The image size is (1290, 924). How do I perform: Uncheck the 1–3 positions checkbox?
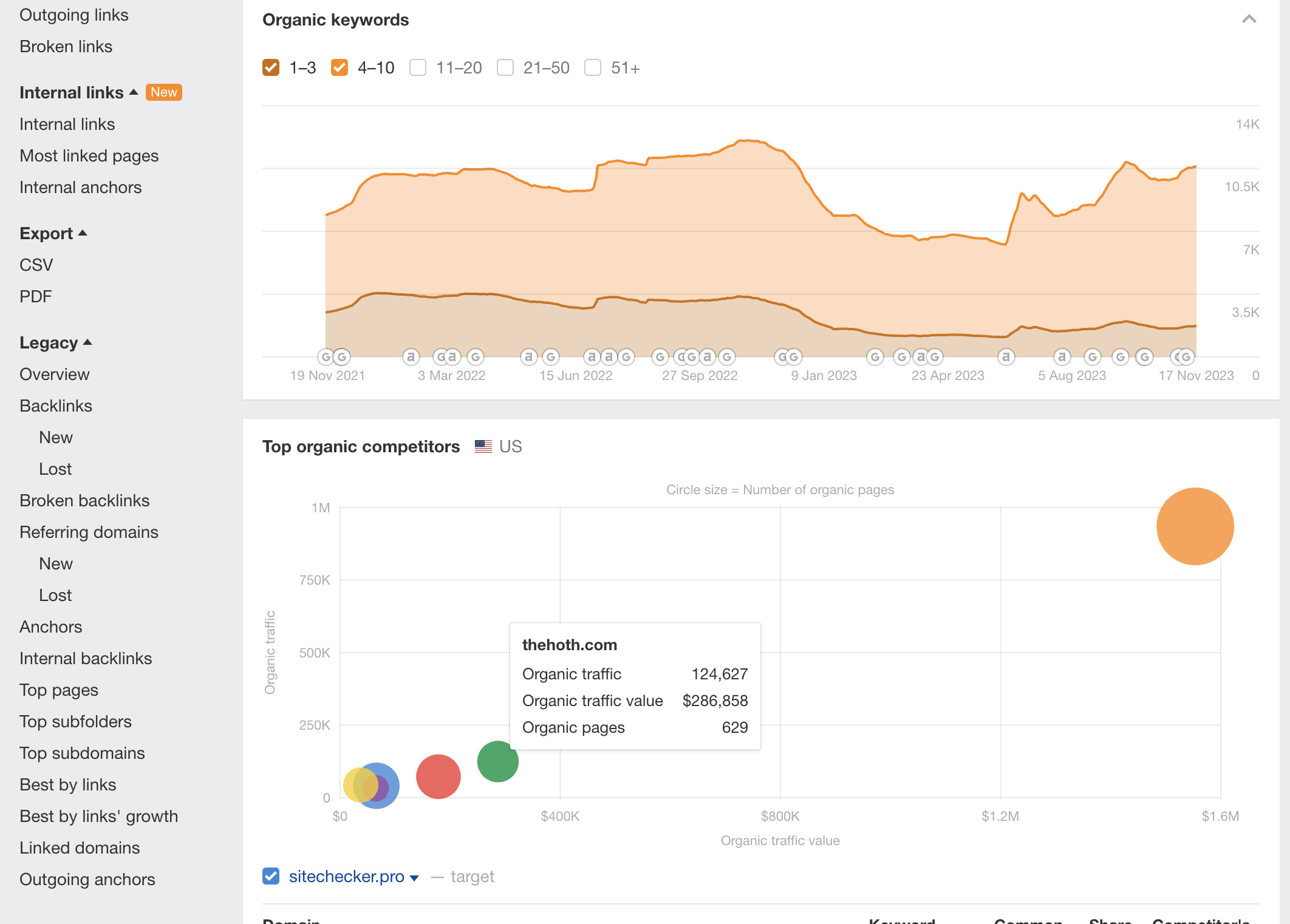pos(271,67)
